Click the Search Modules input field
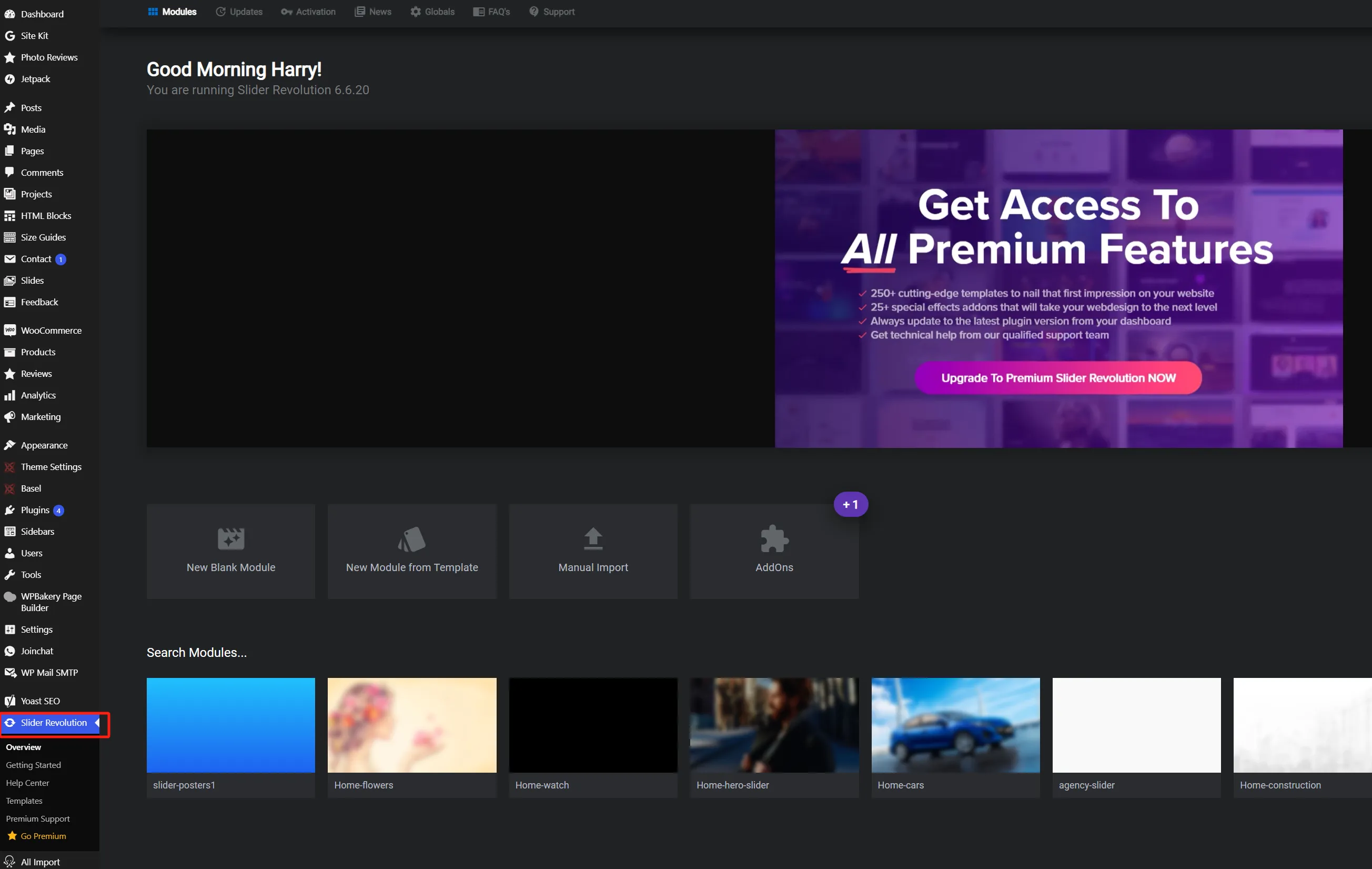This screenshot has height=869, width=1372. click(x=196, y=651)
